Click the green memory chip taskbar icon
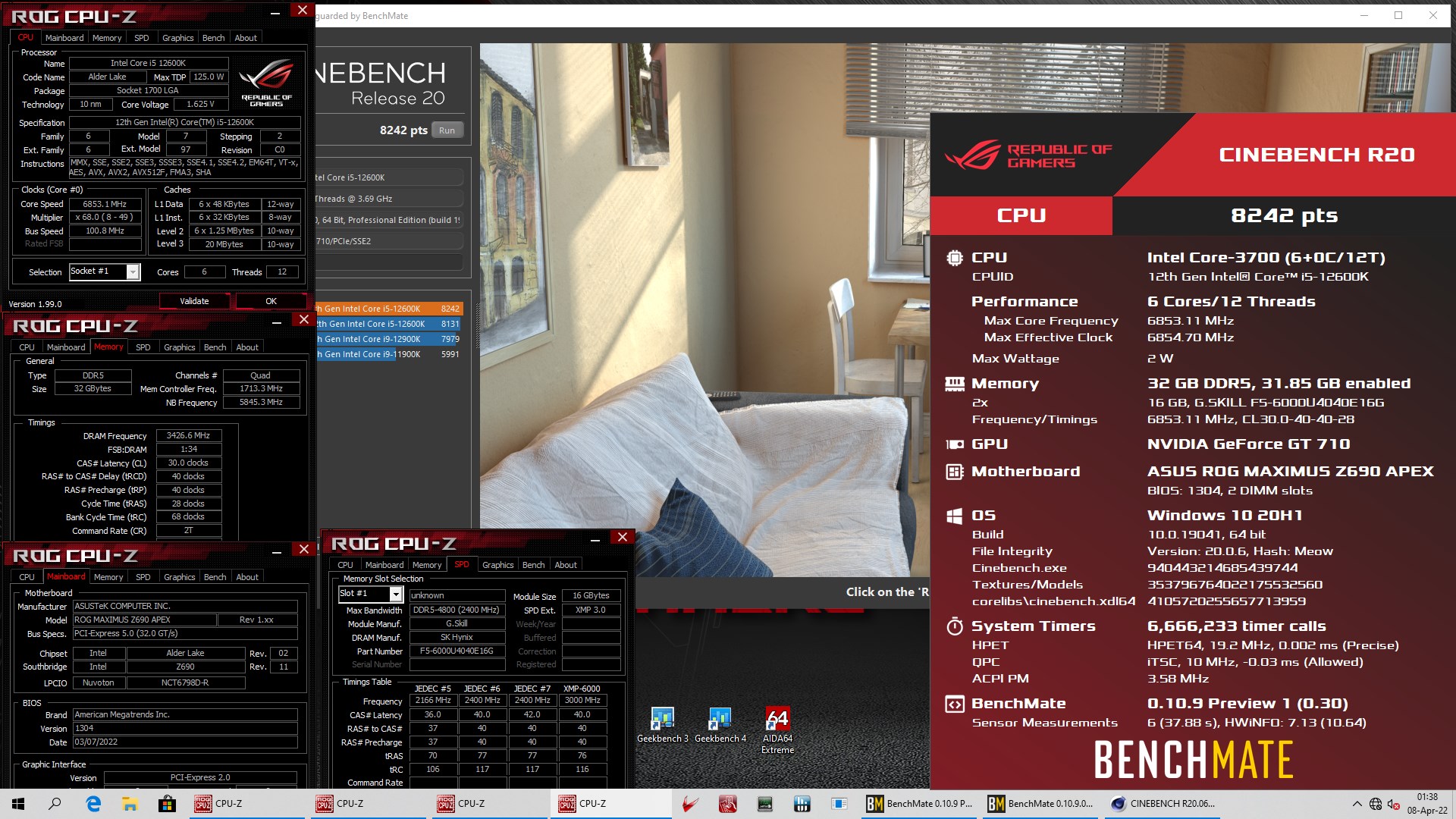This screenshot has height=819, width=1456. click(x=764, y=804)
